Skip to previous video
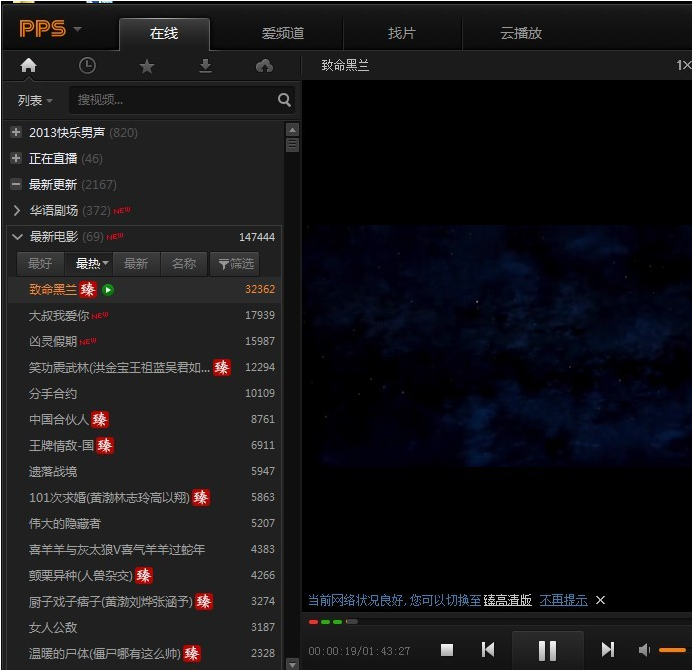This screenshot has width=692, height=670. pyautogui.click(x=488, y=649)
